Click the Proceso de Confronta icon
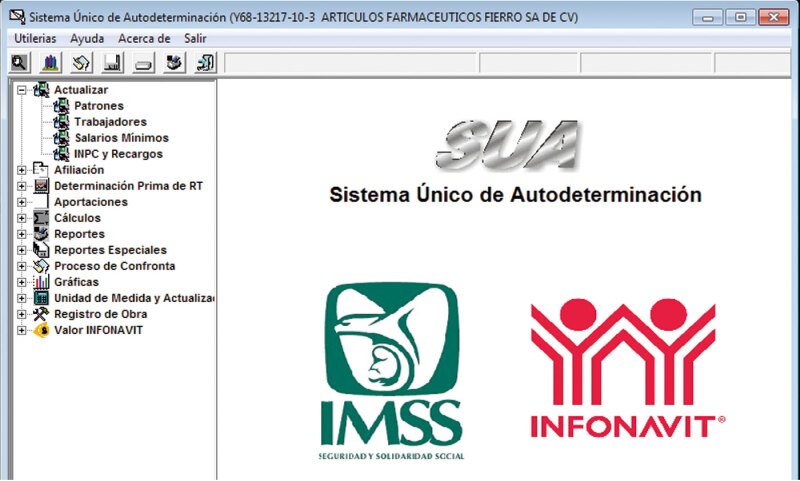The height and width of the screenshot is (481, 800). click(41, 266)
